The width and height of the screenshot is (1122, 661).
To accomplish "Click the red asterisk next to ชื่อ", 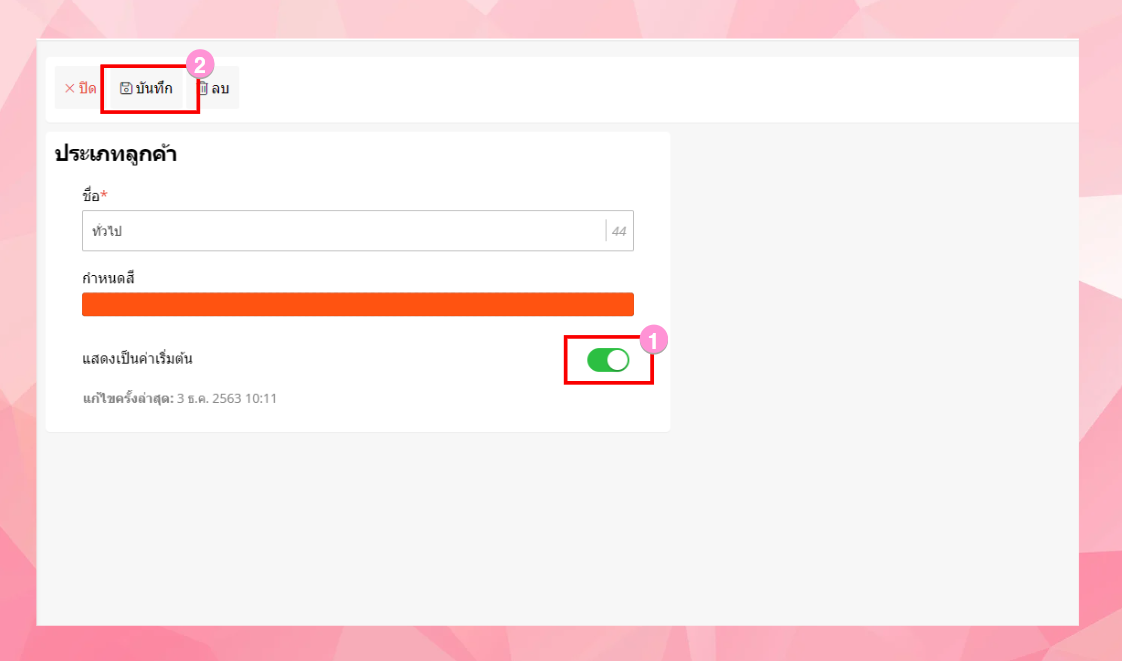I will [104, 193].
